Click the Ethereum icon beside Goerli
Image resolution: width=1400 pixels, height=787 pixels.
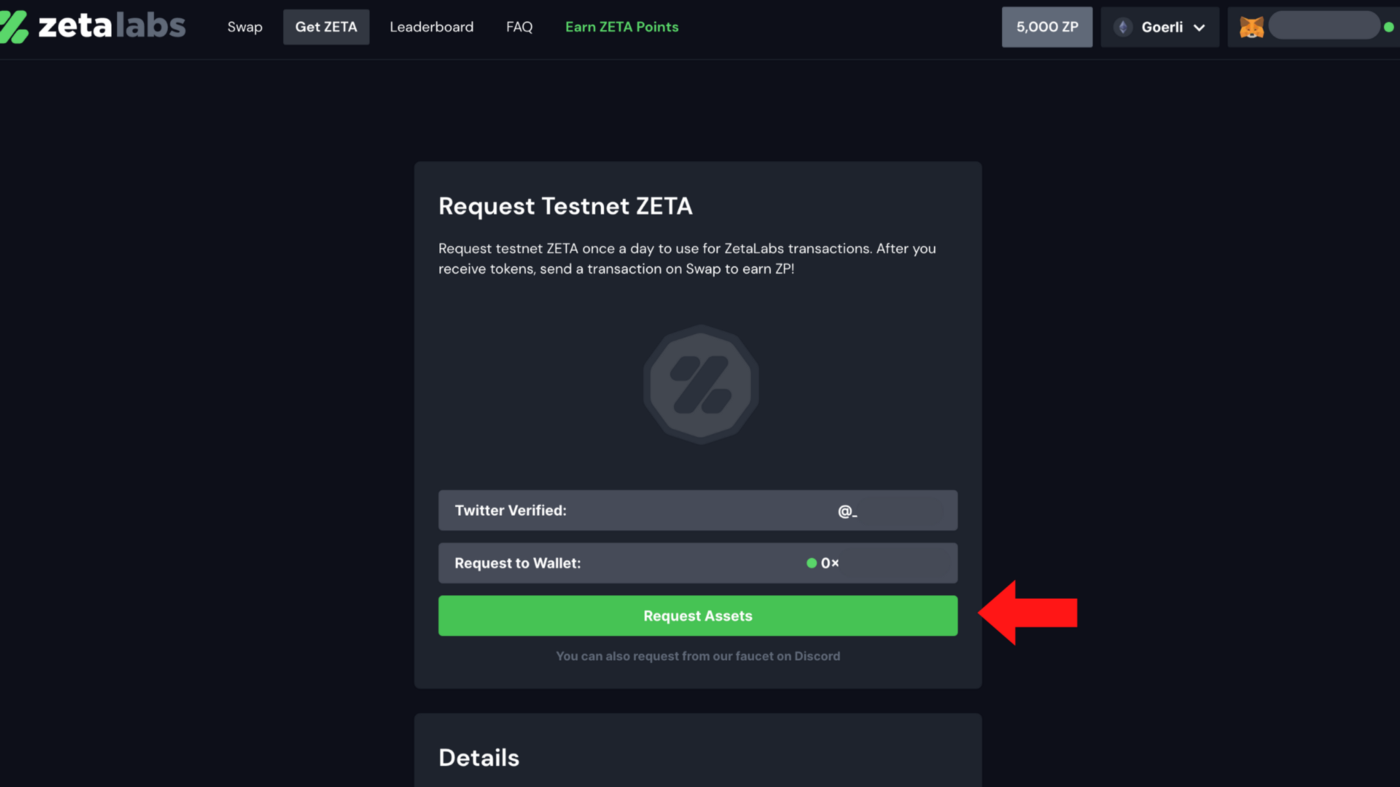pyautogui.click(x=1123, y=27)
